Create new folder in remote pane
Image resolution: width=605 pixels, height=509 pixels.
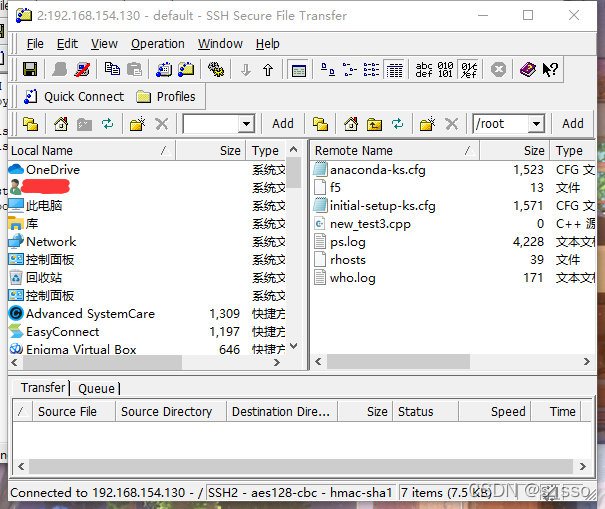pyautogui.click(x=428, y=124)
